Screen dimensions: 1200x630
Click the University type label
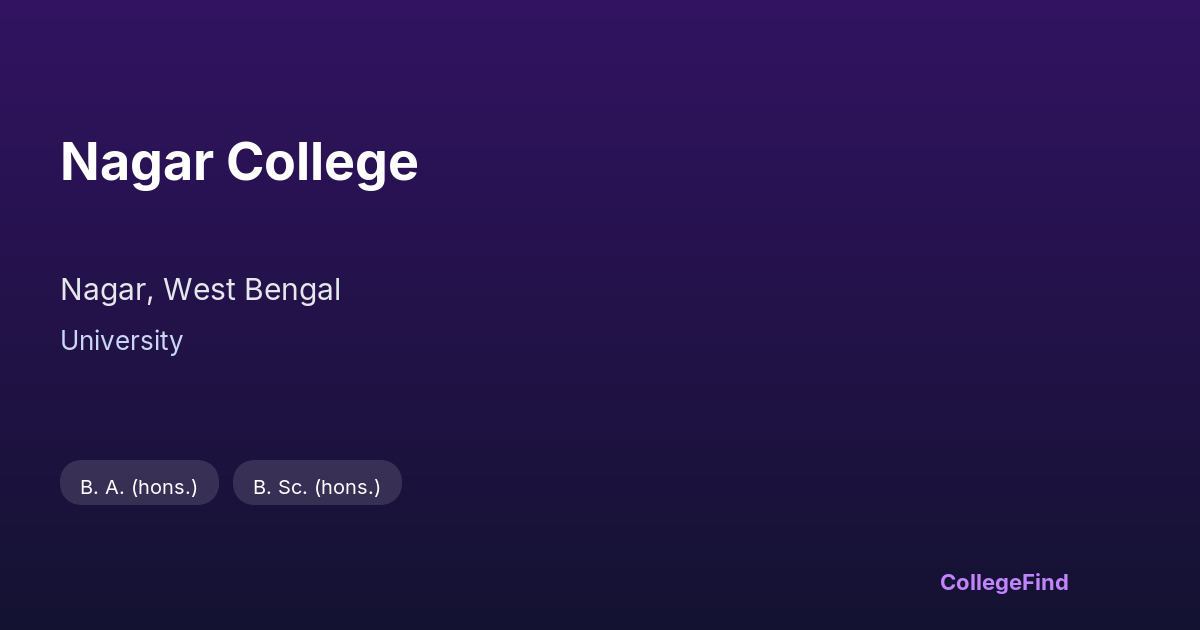(121, 341)
